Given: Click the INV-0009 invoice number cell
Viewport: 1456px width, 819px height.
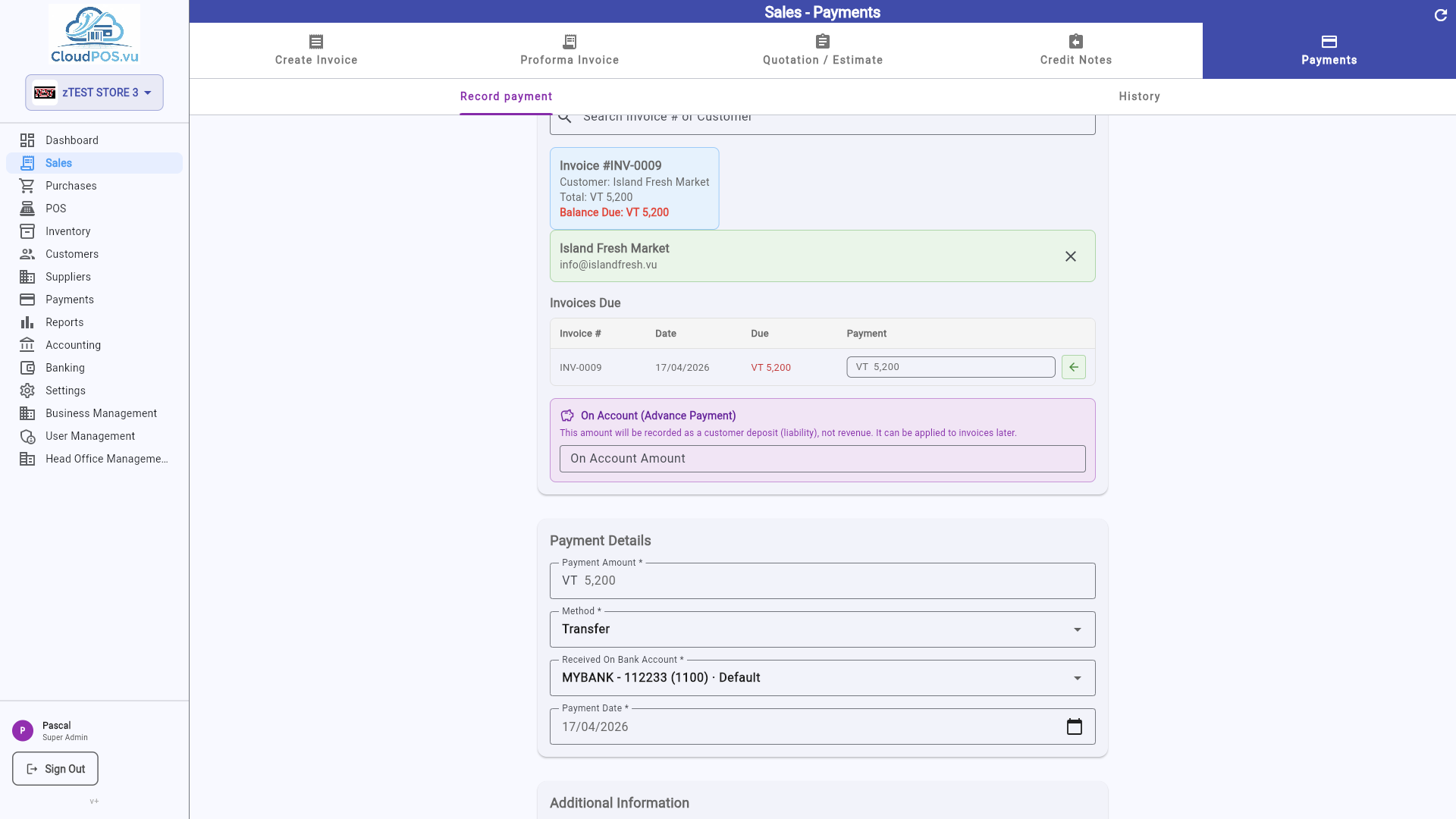Looking at the screenshot, I should (x=581, y=368).
